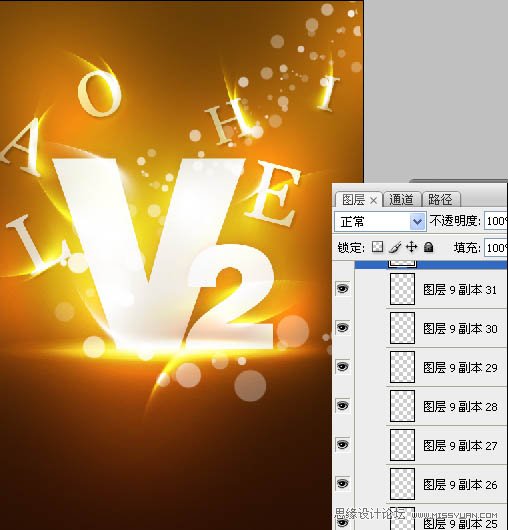Screen dimensions: 508x530
Task: Select layer name 图层 9 副本 28
Action: tap(460, 406)
